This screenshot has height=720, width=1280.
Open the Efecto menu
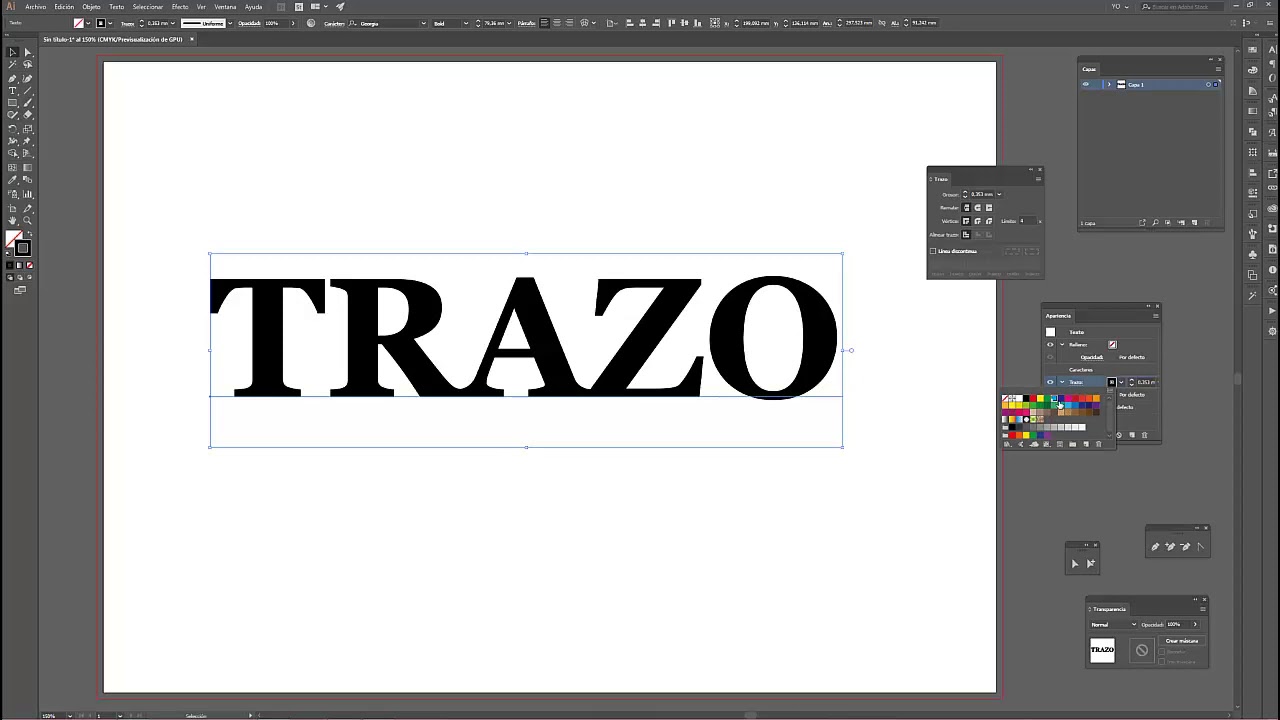(180, 6)
